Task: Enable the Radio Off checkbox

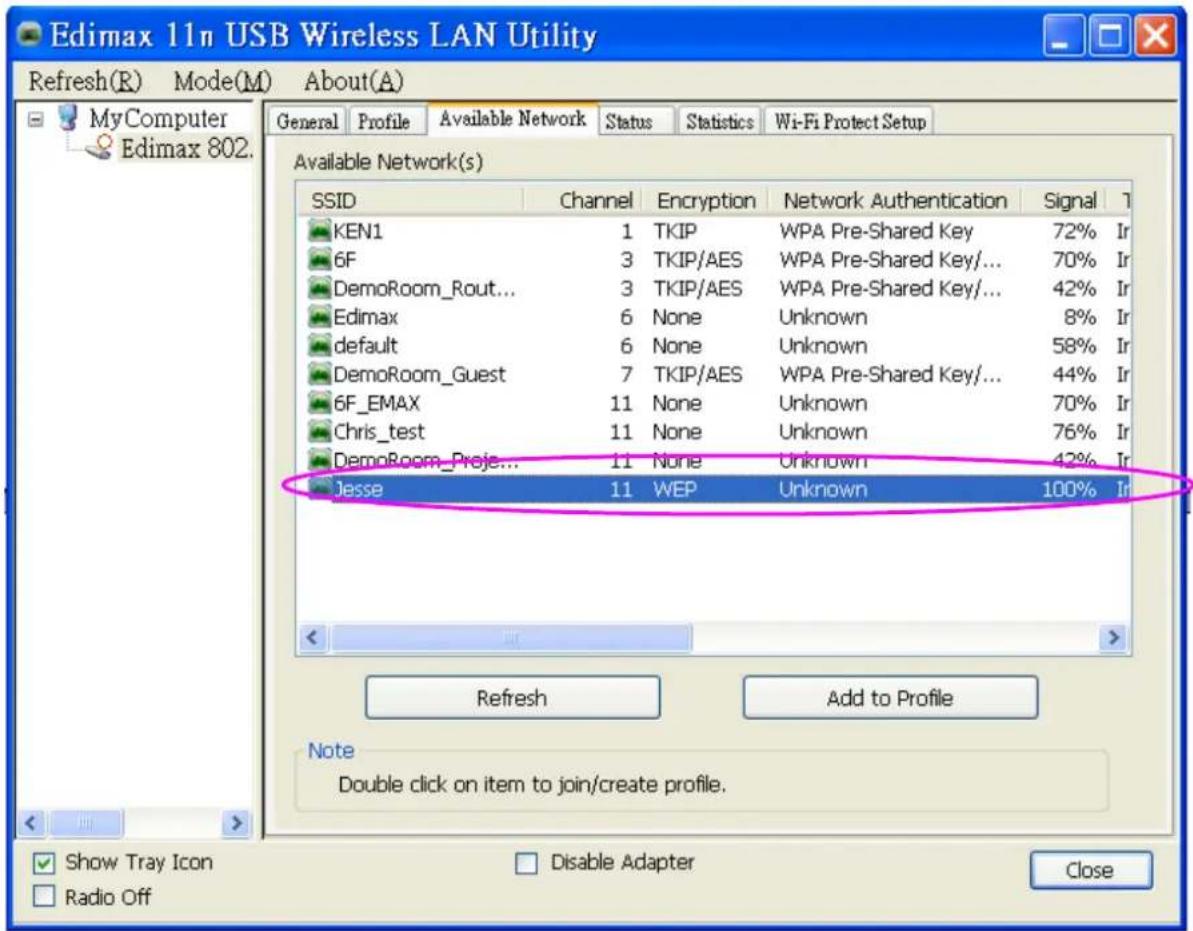Action: tap(44, 896)
